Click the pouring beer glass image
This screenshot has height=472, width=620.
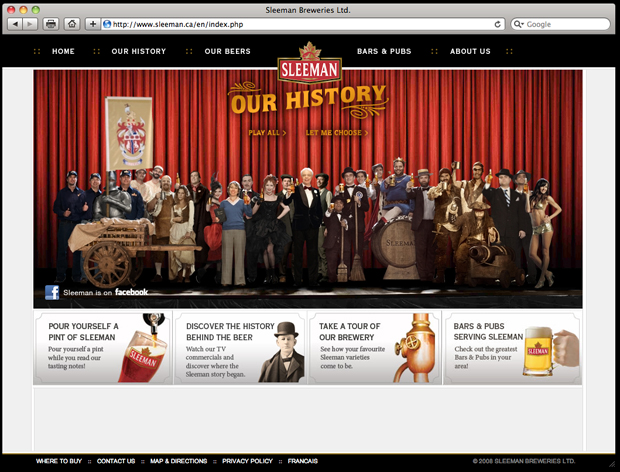click(142, 348)
